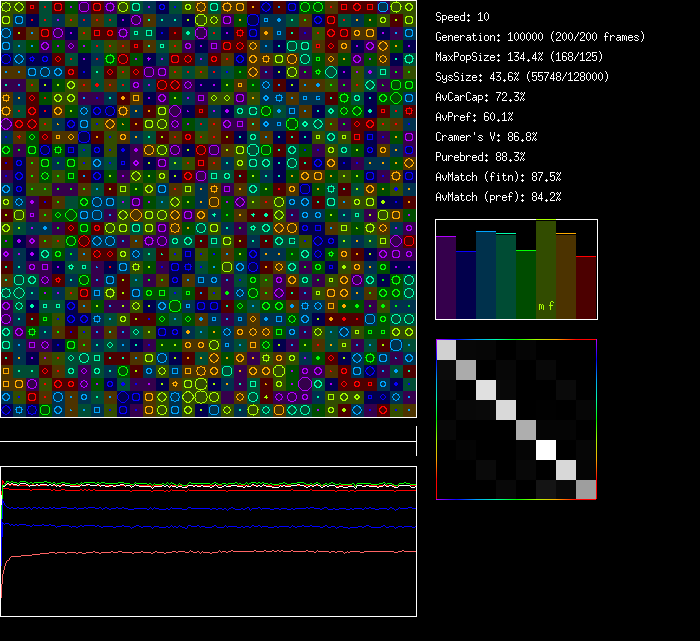700x641 pixels.
Task: Click the Generation counter text
Action: [540, 37]
